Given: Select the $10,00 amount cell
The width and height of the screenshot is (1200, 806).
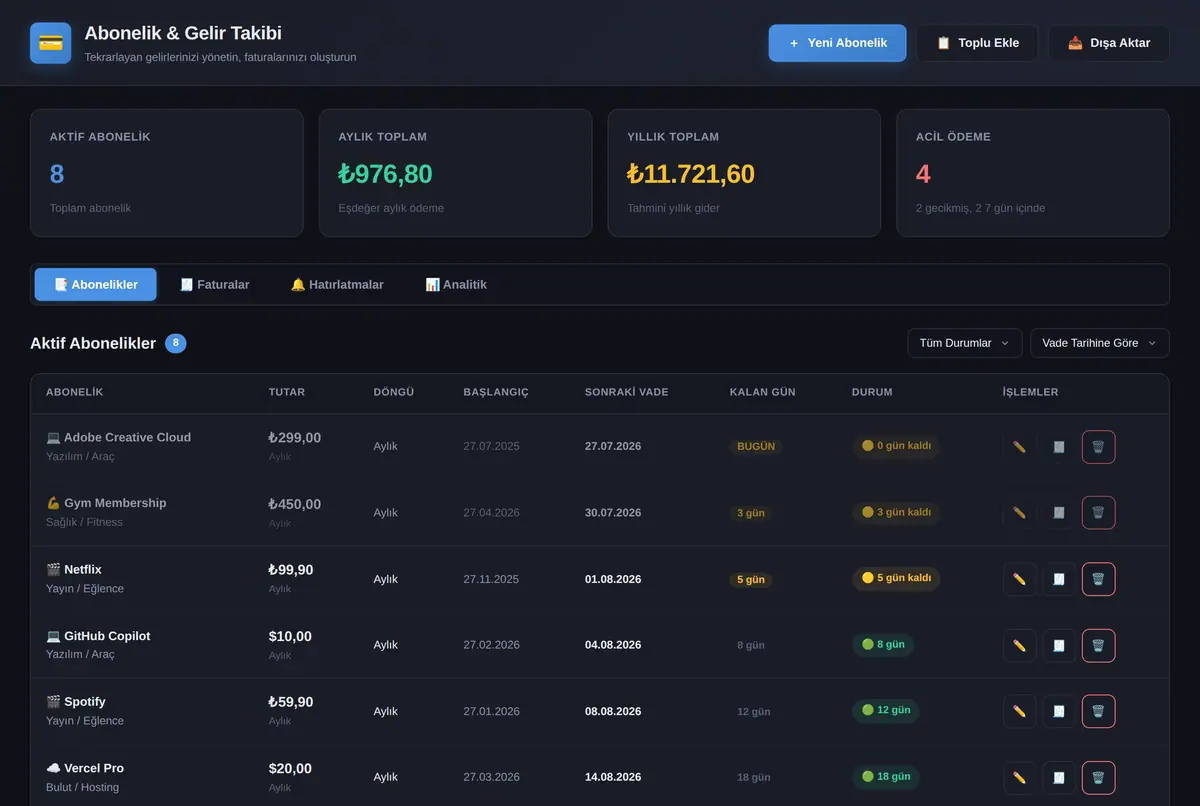Looking at the screenshot, I should point(290,636).
